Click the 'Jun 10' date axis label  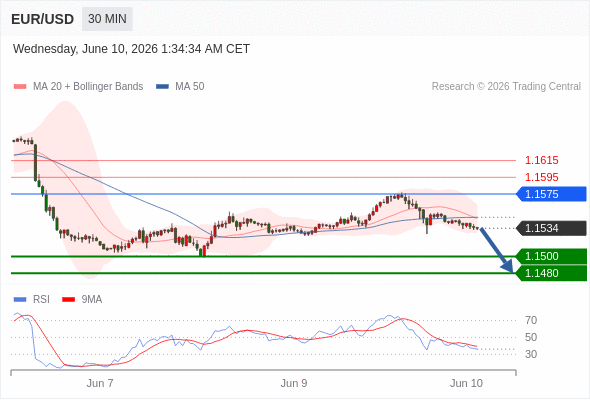pyautogui.click(x=466, y=383)
